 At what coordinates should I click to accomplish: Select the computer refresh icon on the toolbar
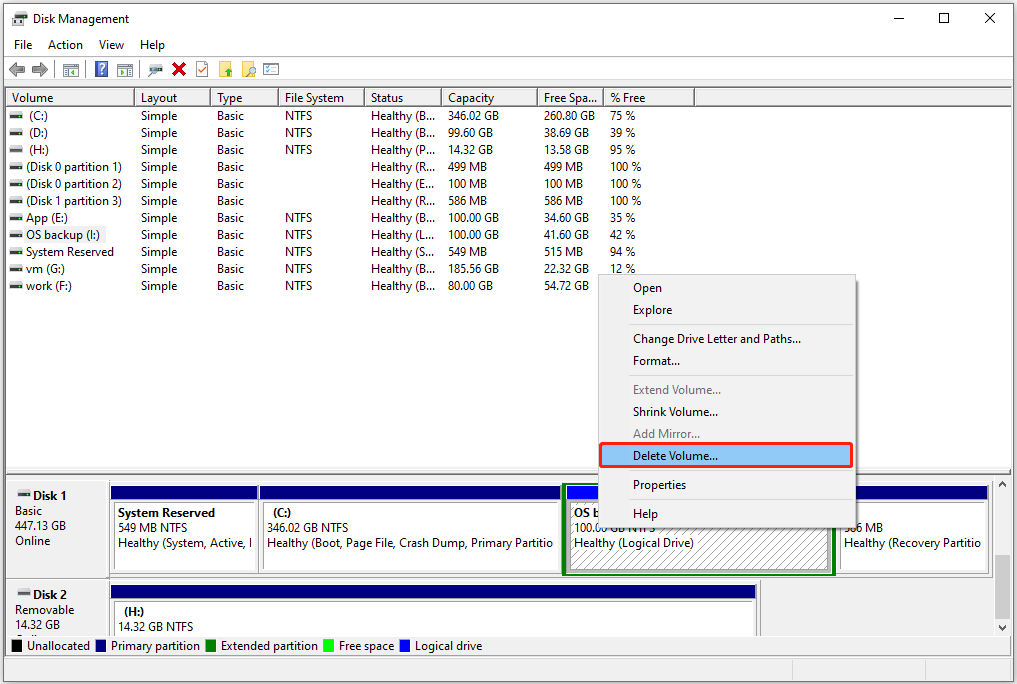(155, 69)
